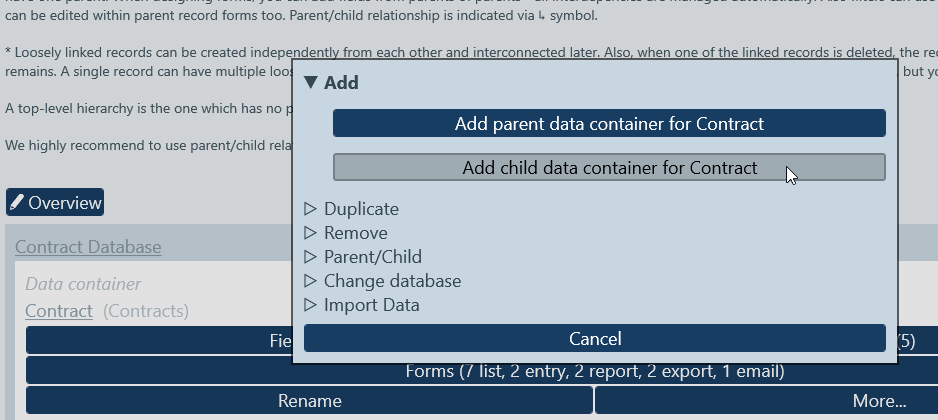938x420 pixels.
Task: Add child data container for Contract
Action: click(x=609, y=168)
